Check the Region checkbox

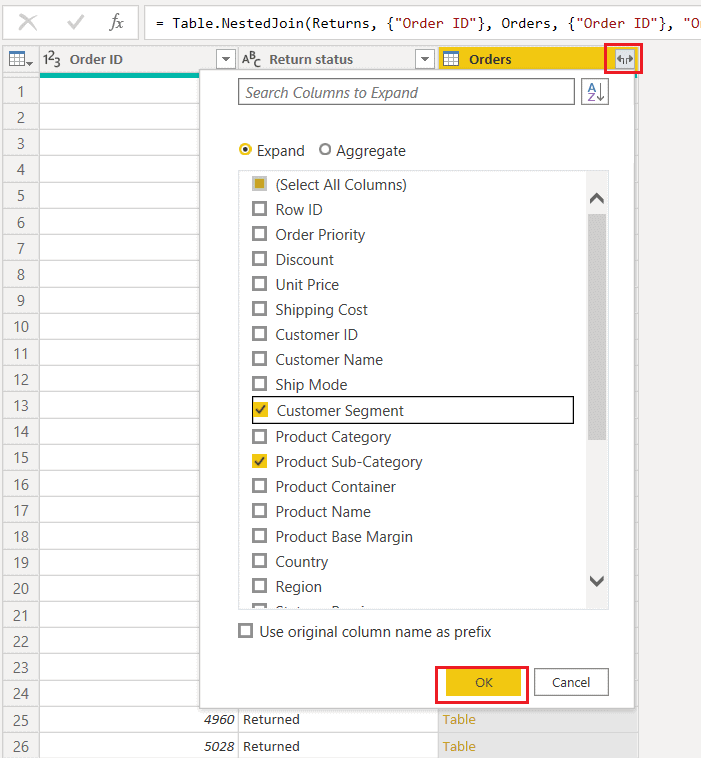pyautogui.click(x=260, y=586)
